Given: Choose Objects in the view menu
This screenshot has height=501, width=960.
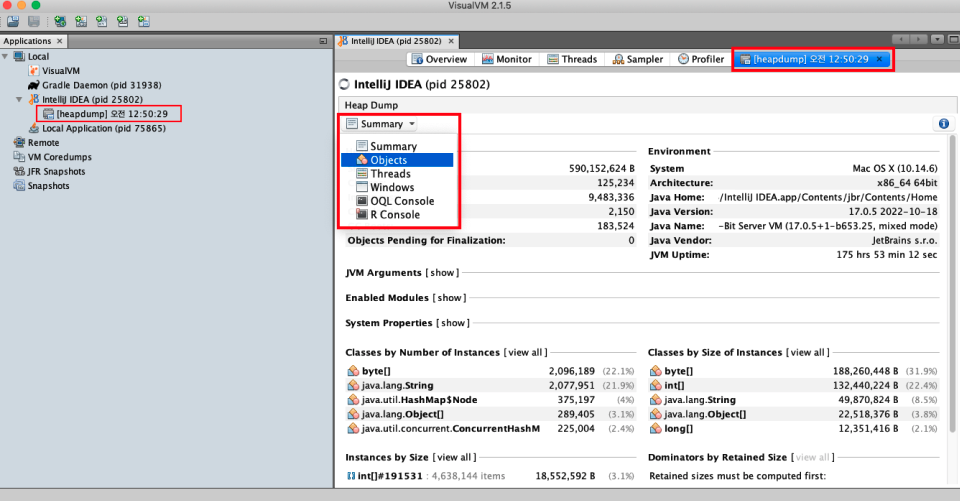Looking at the screenshot, I should click(x=397, y=160).
